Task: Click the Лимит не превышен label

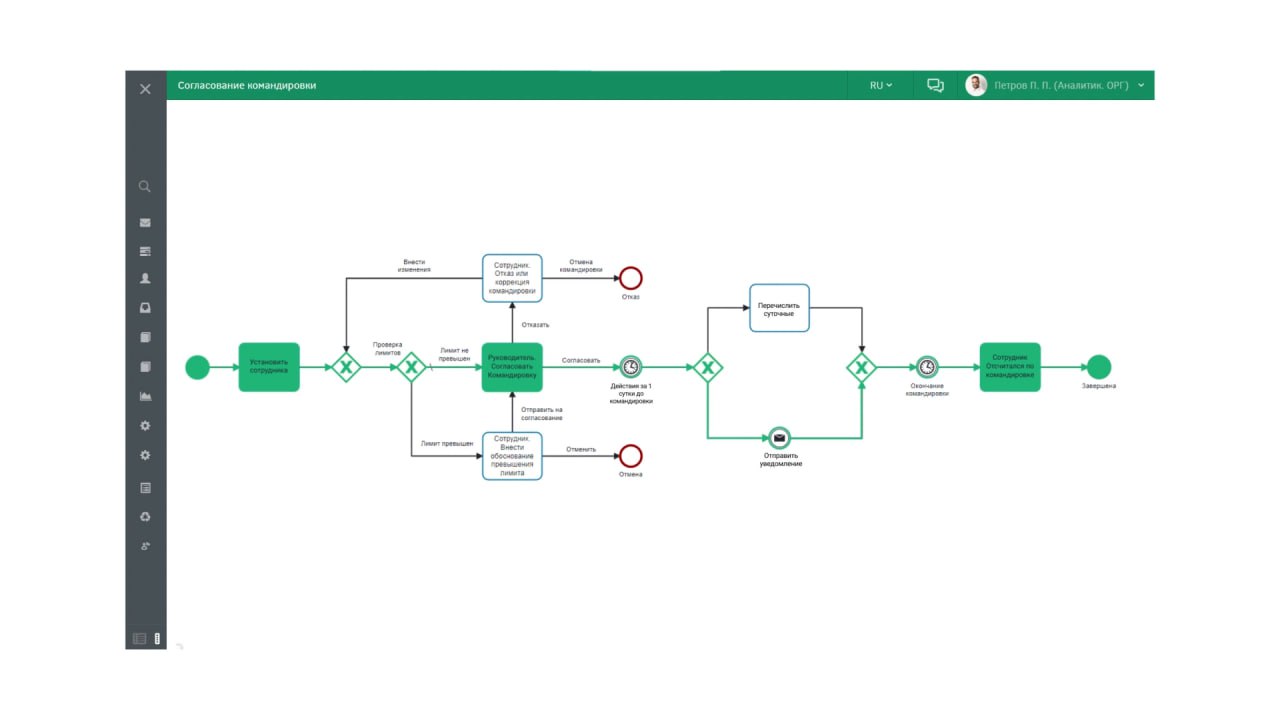Action: coord(455,354)
